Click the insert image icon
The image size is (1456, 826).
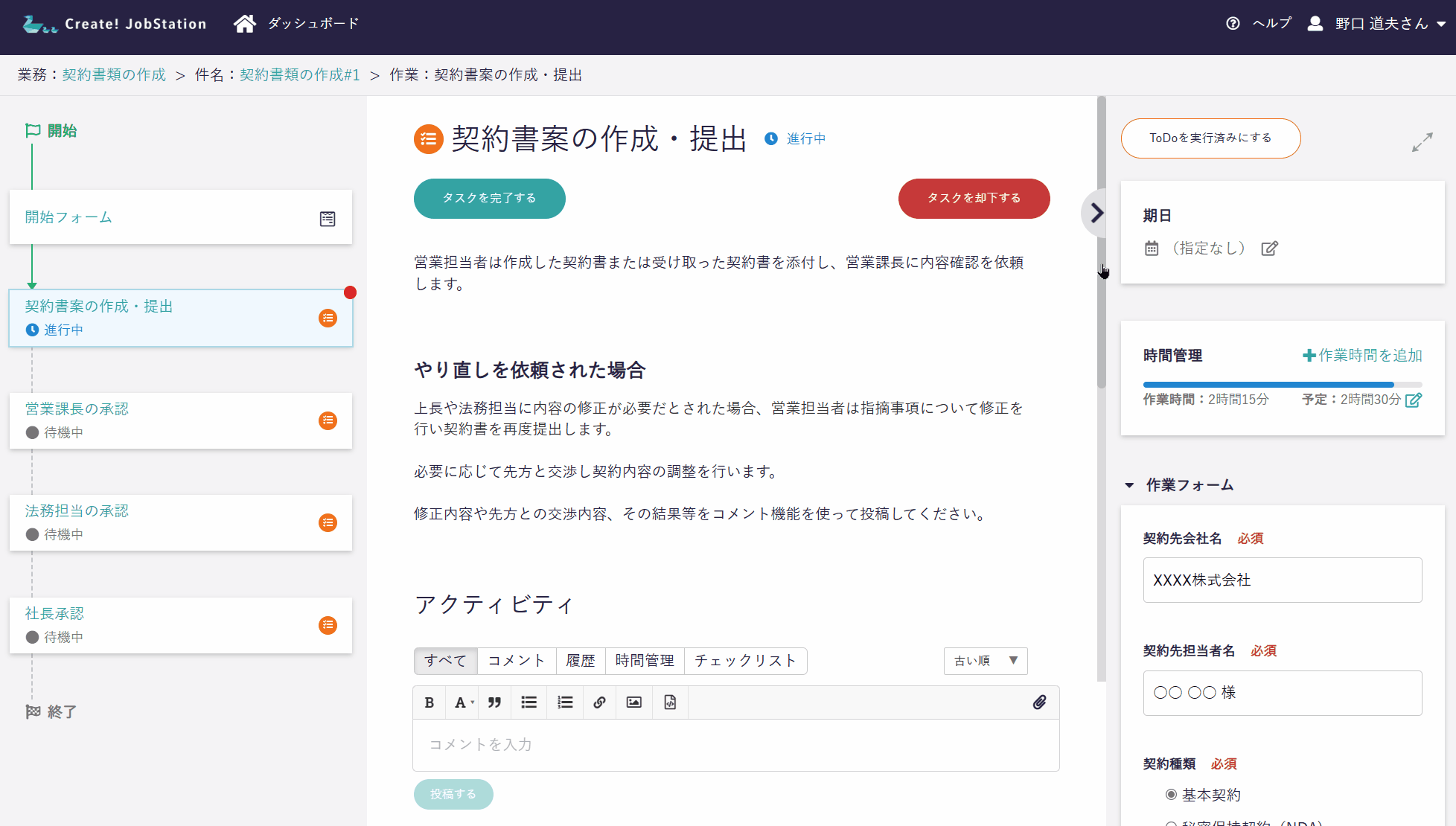pos(634,702)
